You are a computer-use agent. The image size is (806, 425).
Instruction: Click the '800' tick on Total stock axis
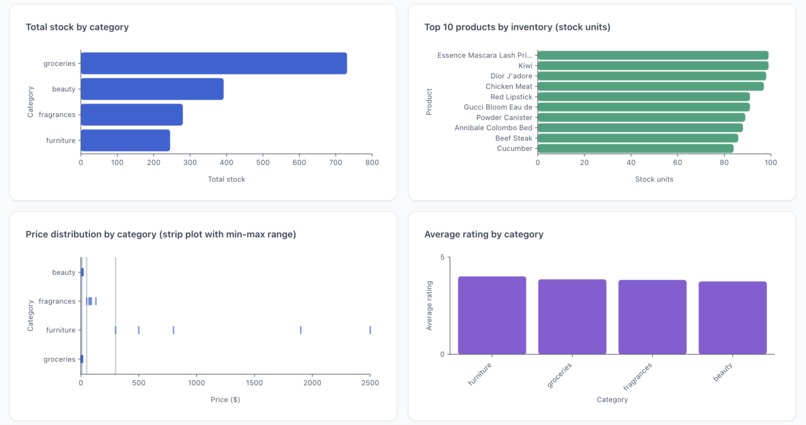pos(372,162)
